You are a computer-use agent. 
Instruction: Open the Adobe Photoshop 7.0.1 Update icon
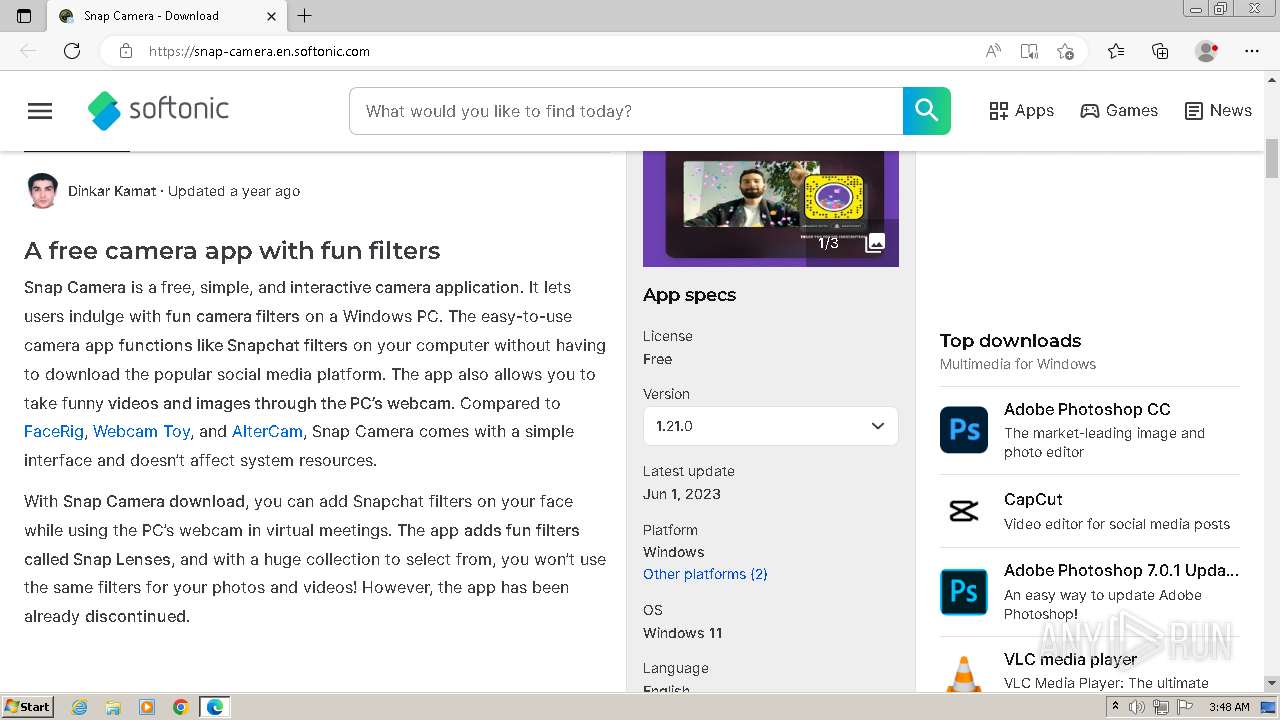pos(964,592)
